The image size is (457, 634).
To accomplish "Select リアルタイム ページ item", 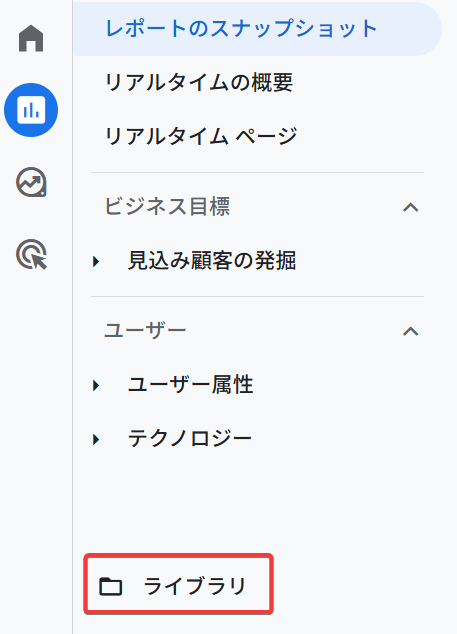I will (201, 136).
